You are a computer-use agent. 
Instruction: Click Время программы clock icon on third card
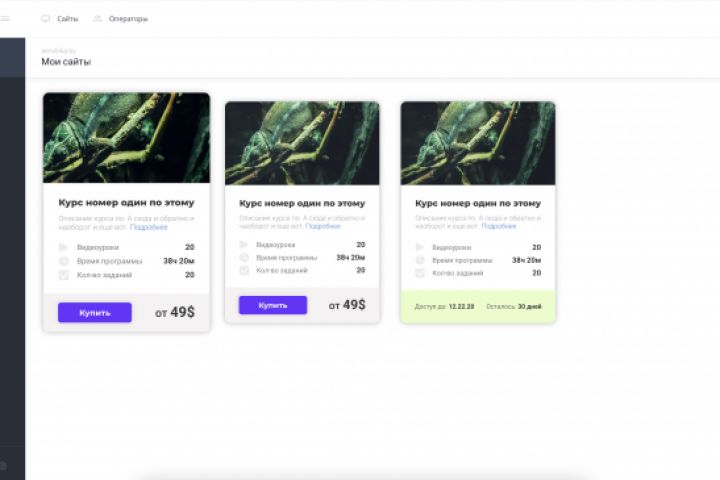pyautogui.click(x=420, y=260)
